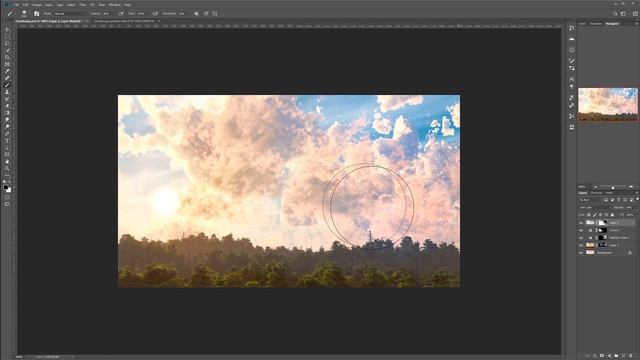
Task: Open the Filter menu
Action: click(82, 5)
